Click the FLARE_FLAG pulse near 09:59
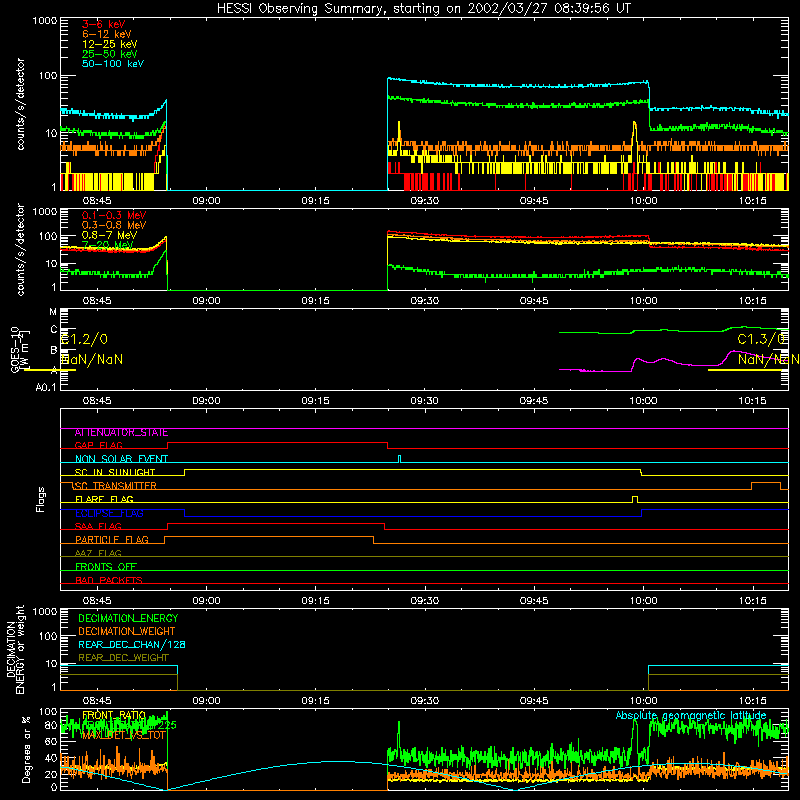 point(635,499)
